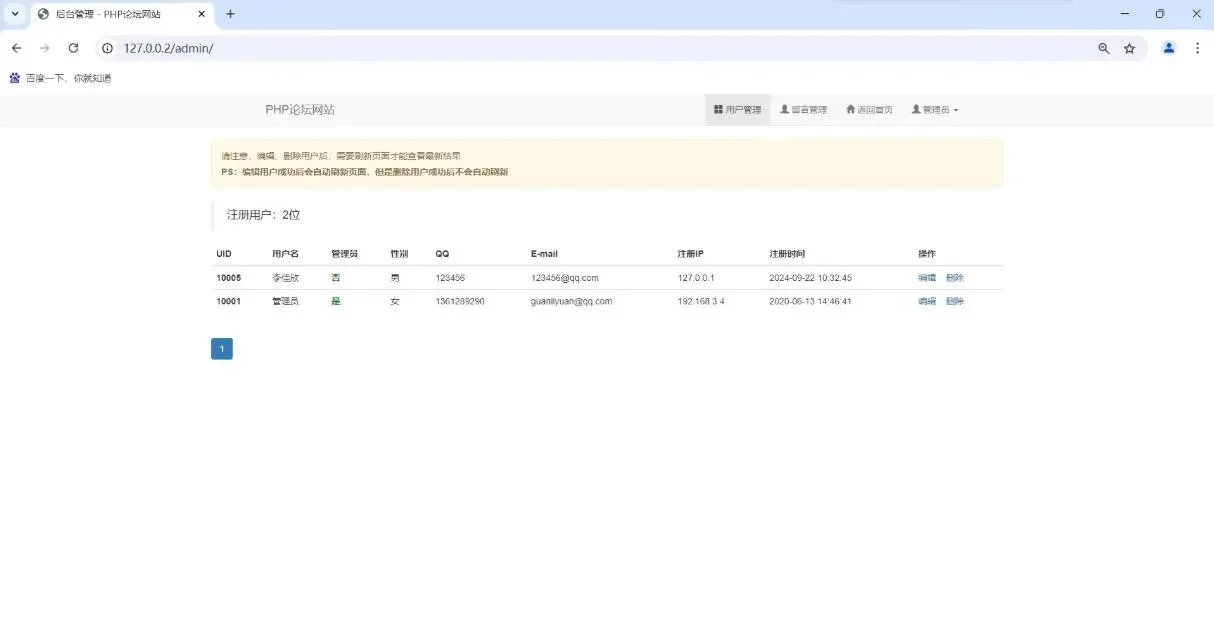This screenshot has height=641, width=1214.
Task: Open the Chrome three-dot menu
Action: [1197, 48]
